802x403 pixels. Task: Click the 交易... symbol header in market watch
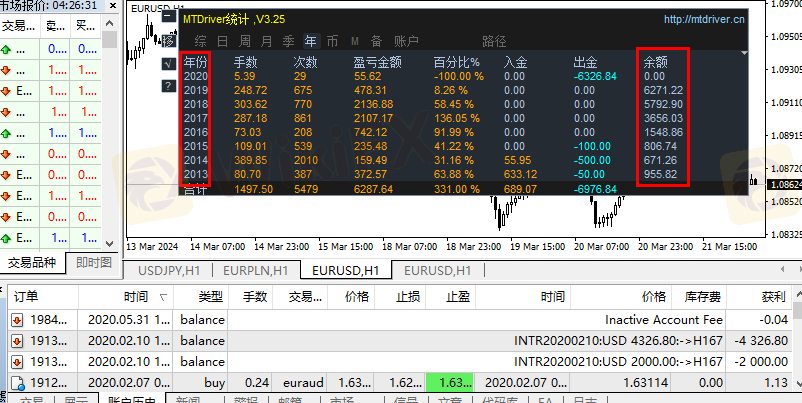[19, 25]
